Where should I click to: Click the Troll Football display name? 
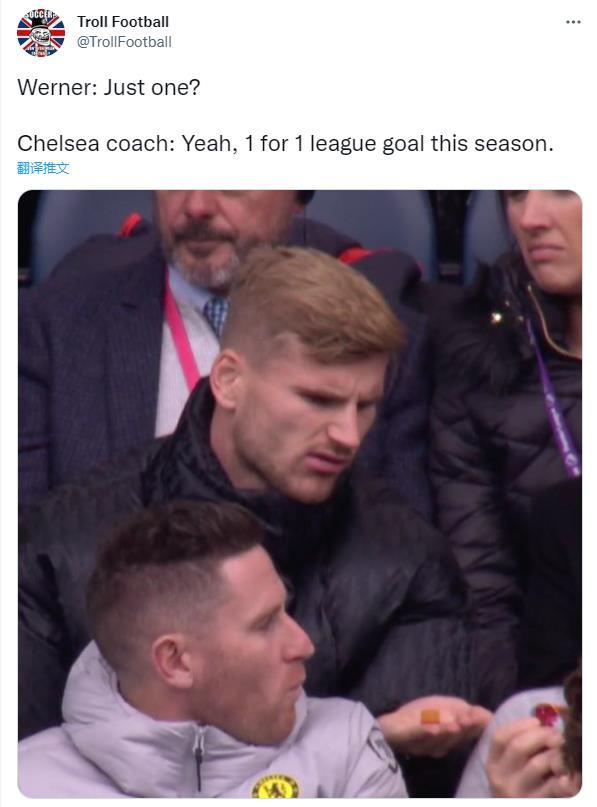123,22
